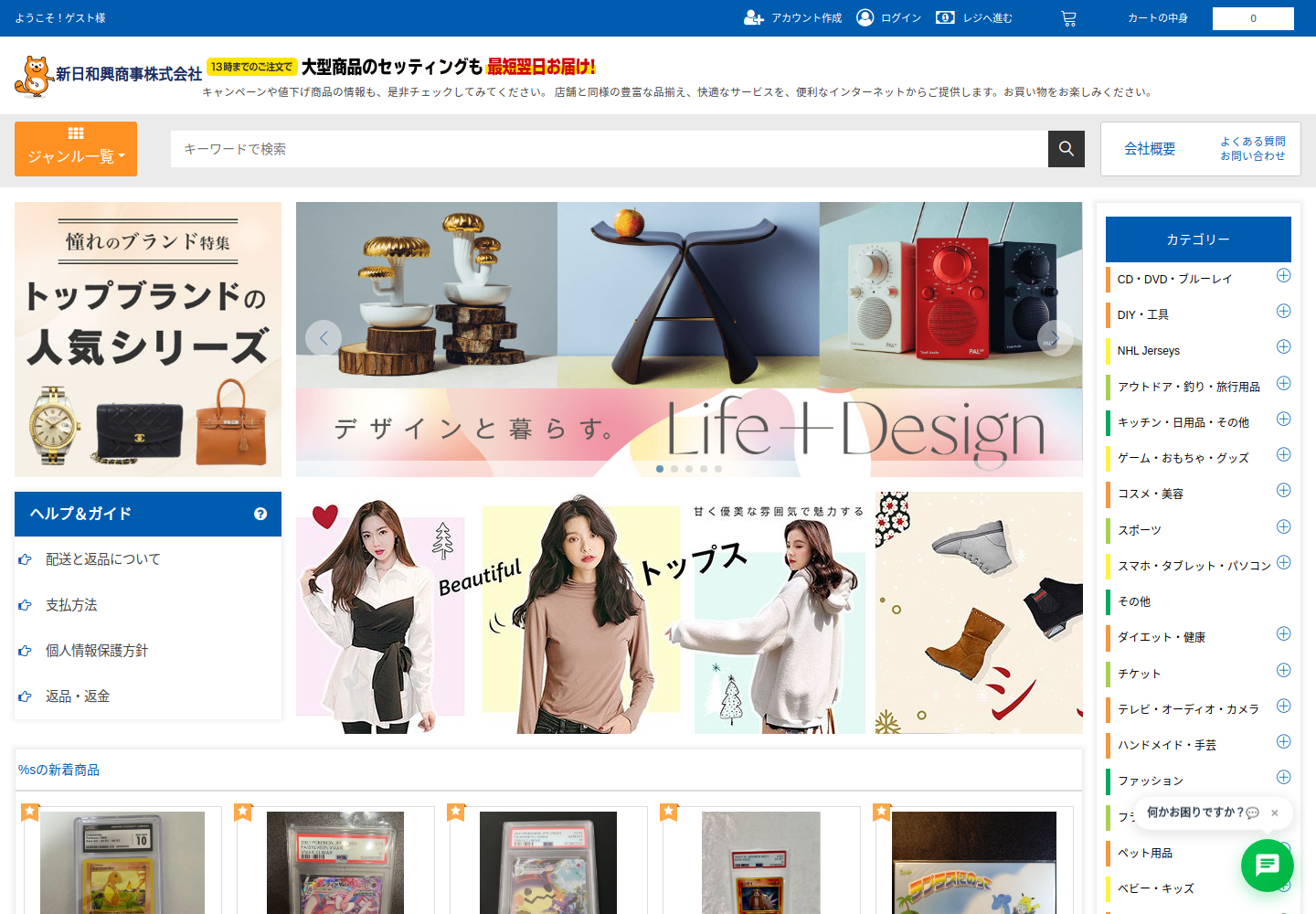This screenshot has width=1316, height=914.
Task: Click the トップス fashion banner
Action: click(x=581, y=612)
